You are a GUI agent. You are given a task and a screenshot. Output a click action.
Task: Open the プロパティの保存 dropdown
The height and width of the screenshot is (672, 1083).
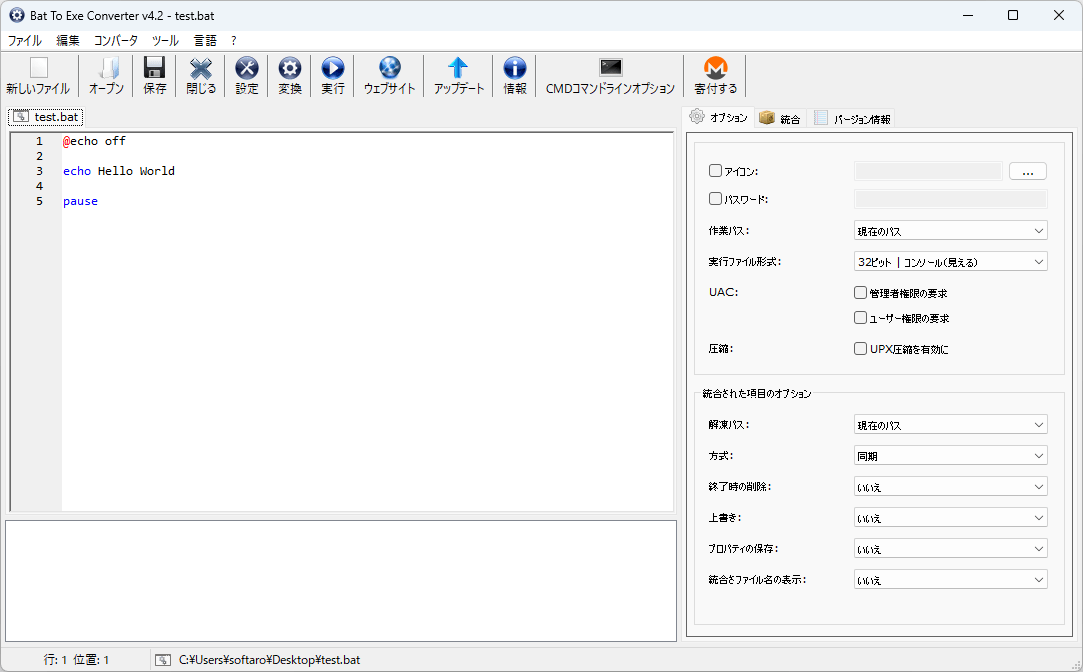[950, 549]
